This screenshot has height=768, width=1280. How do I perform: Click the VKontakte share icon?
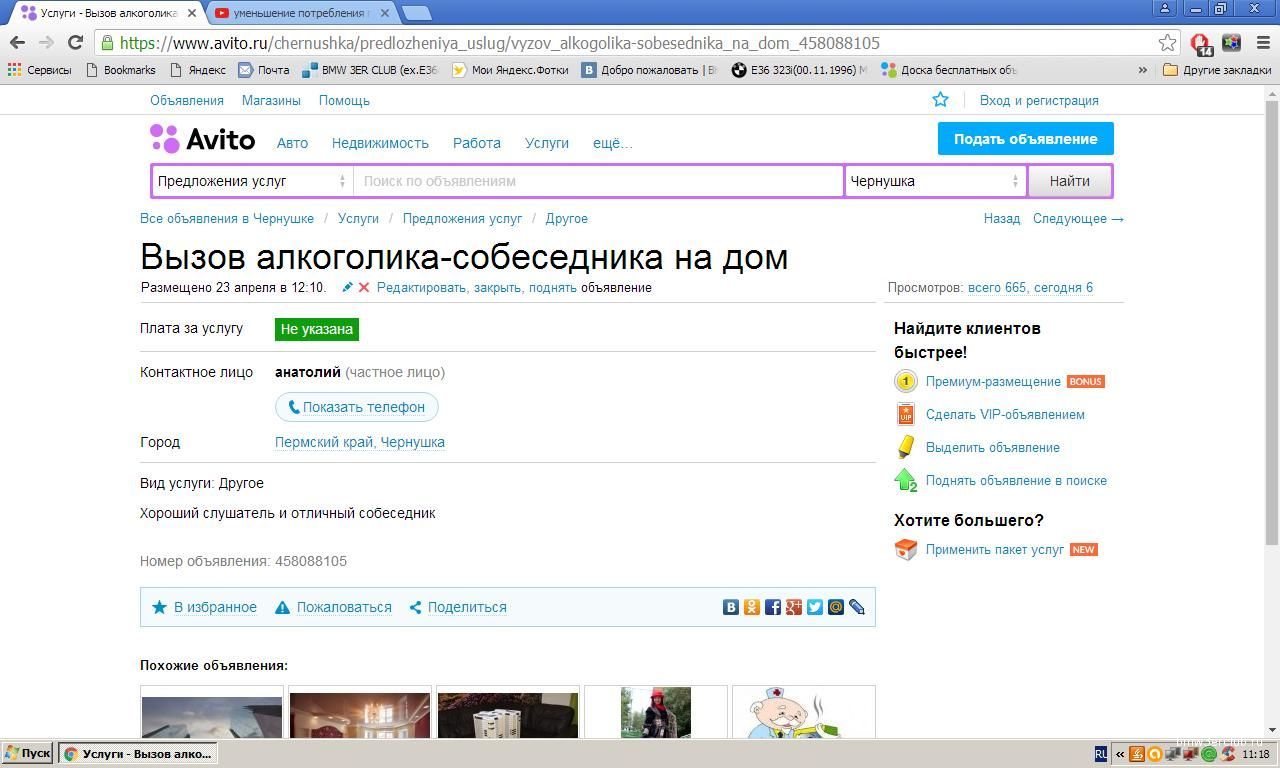(731, 607)
